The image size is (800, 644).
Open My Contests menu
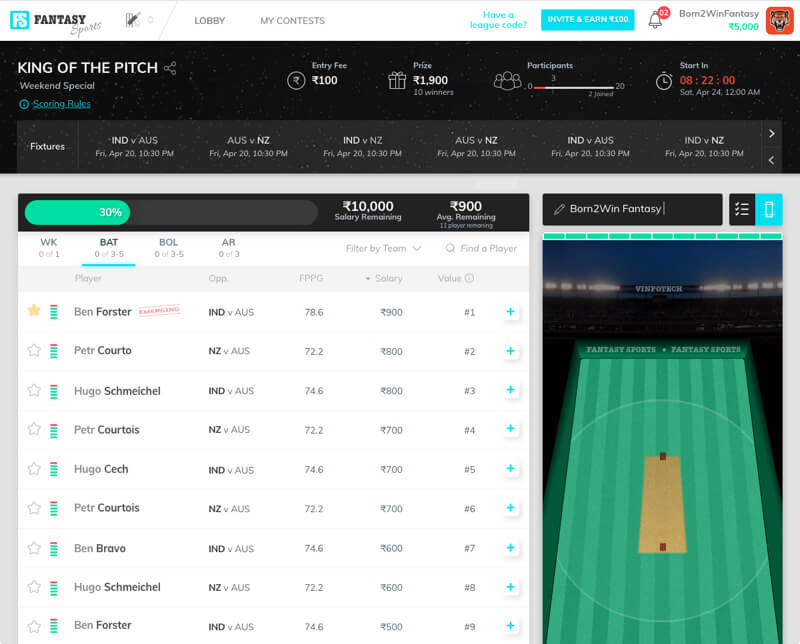tap(292, 20)
